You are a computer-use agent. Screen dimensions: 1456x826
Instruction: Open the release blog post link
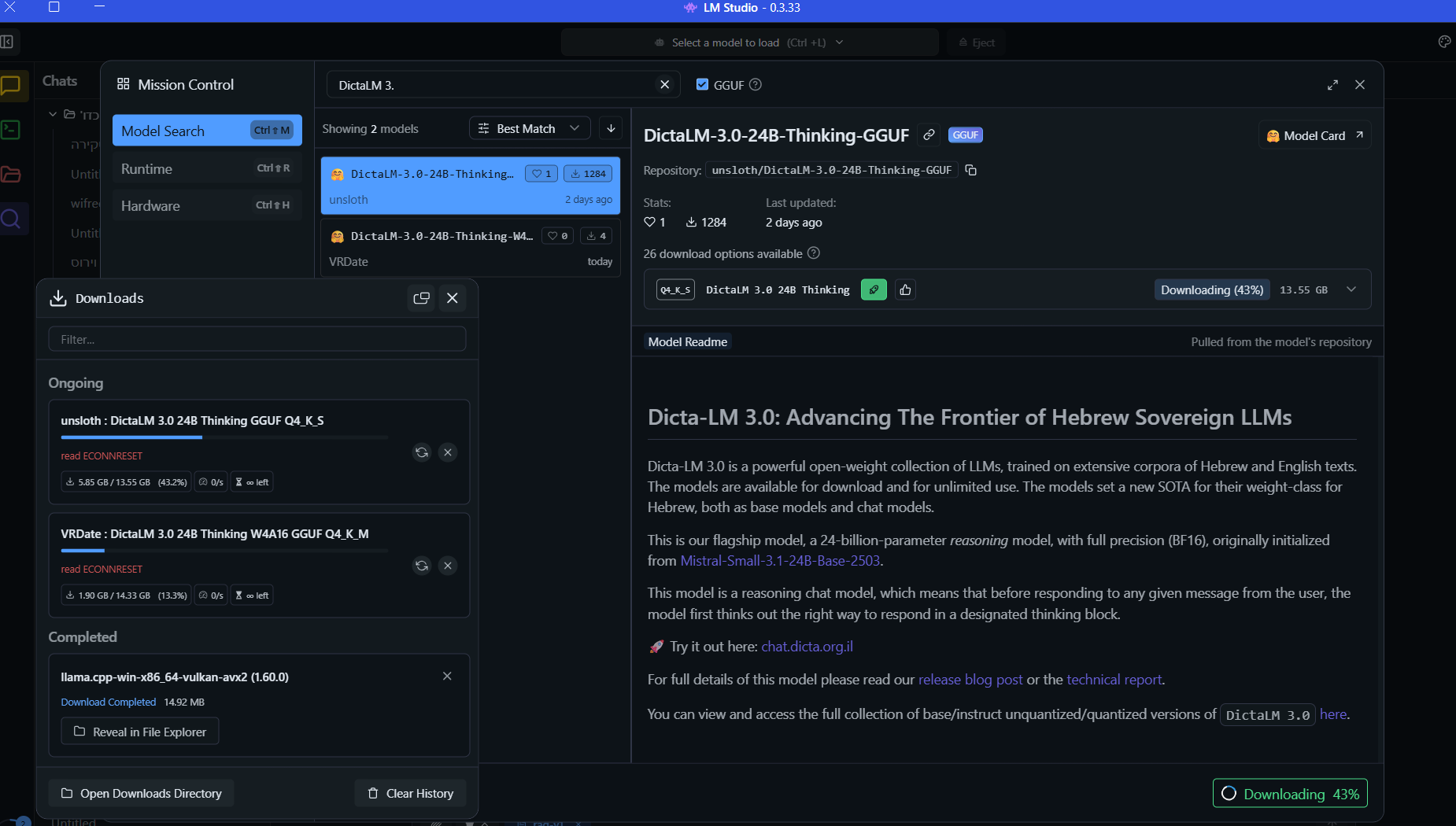point(970,680)
